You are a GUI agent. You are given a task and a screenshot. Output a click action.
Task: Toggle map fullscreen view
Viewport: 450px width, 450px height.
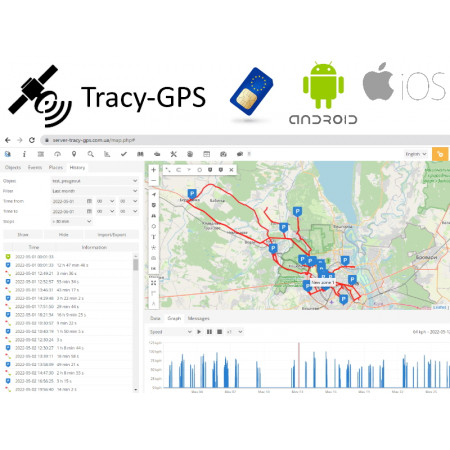pyautogui.click(x=154, y=283)
